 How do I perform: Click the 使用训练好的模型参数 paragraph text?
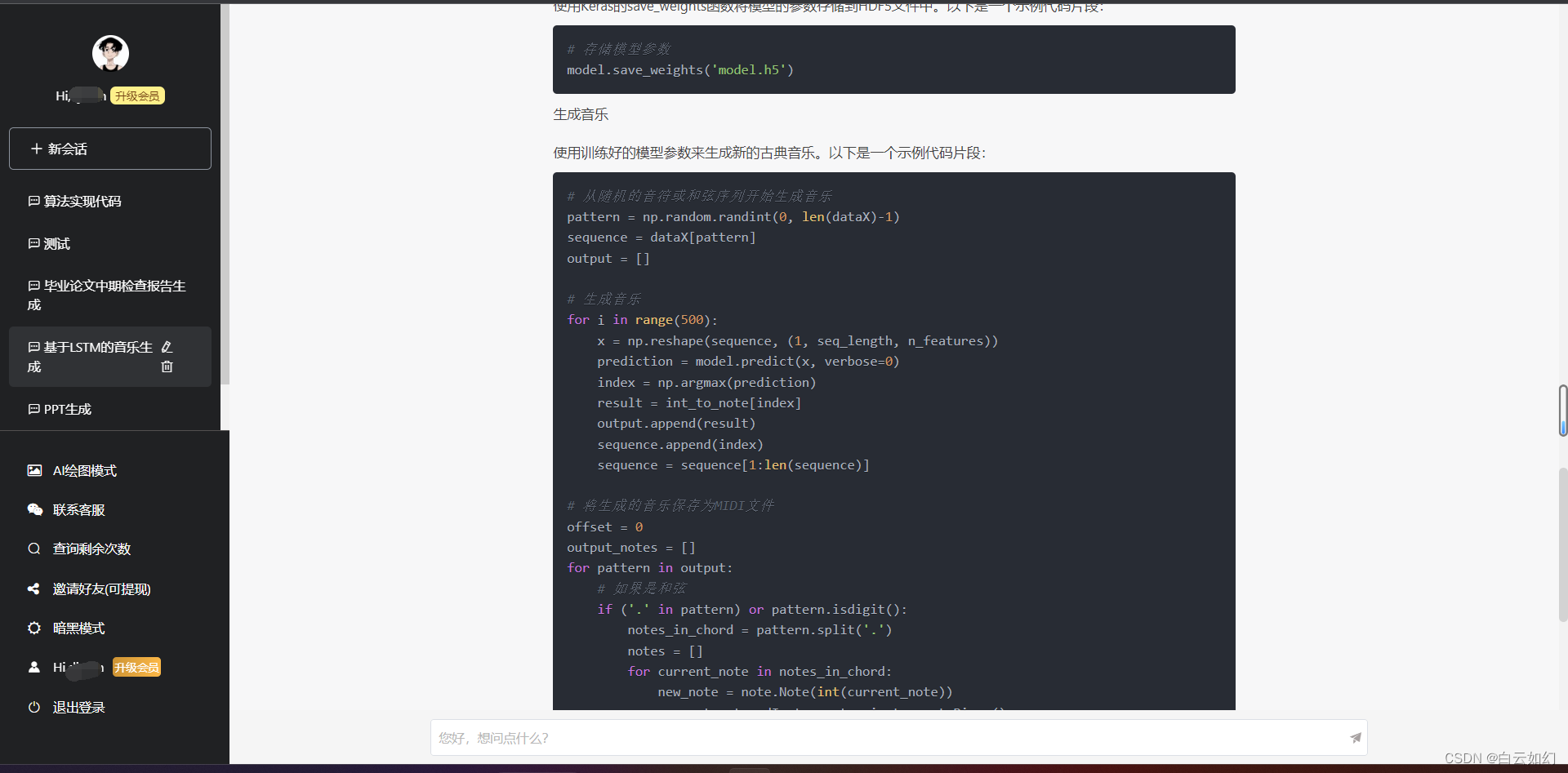[x=769, y=153]
